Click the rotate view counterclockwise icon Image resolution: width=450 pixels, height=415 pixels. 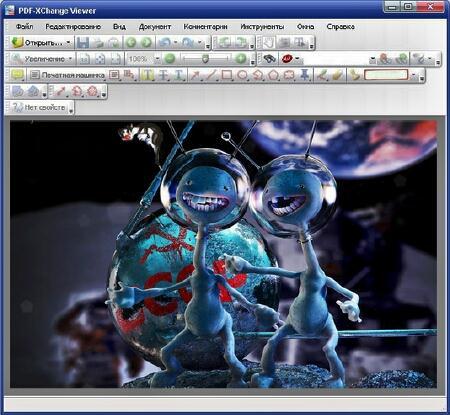(224, 42)
